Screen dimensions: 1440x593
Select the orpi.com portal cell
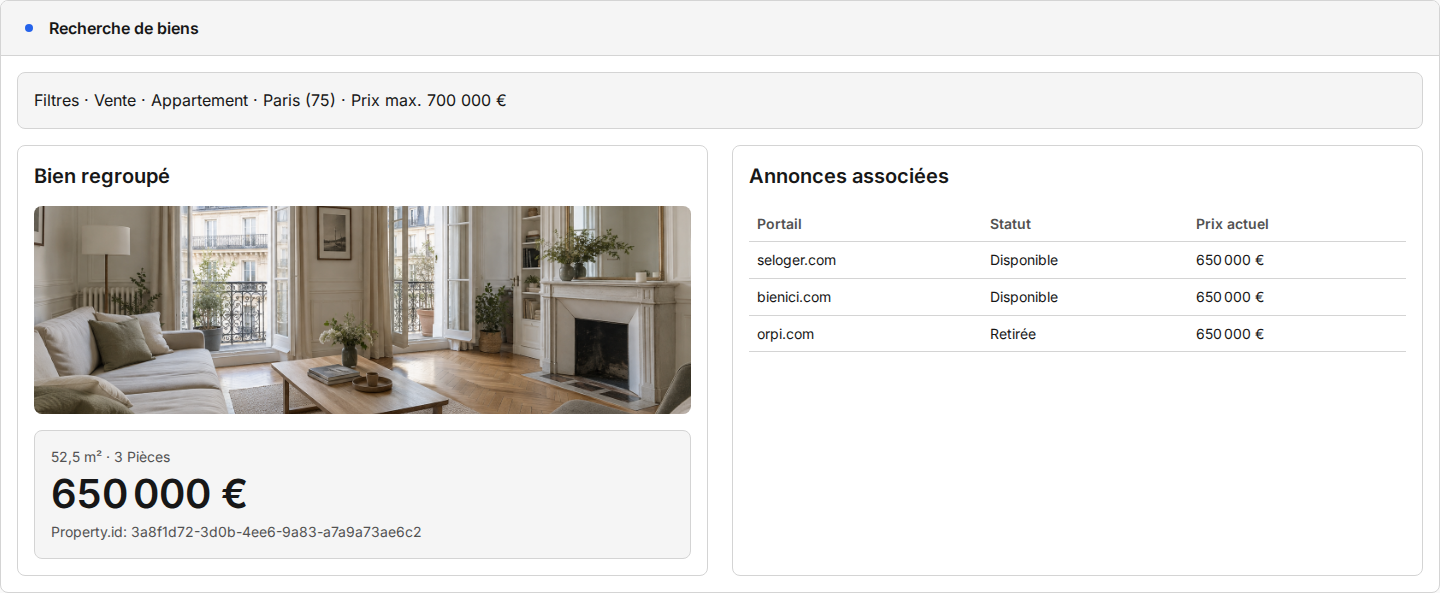[x=786, y=334]
